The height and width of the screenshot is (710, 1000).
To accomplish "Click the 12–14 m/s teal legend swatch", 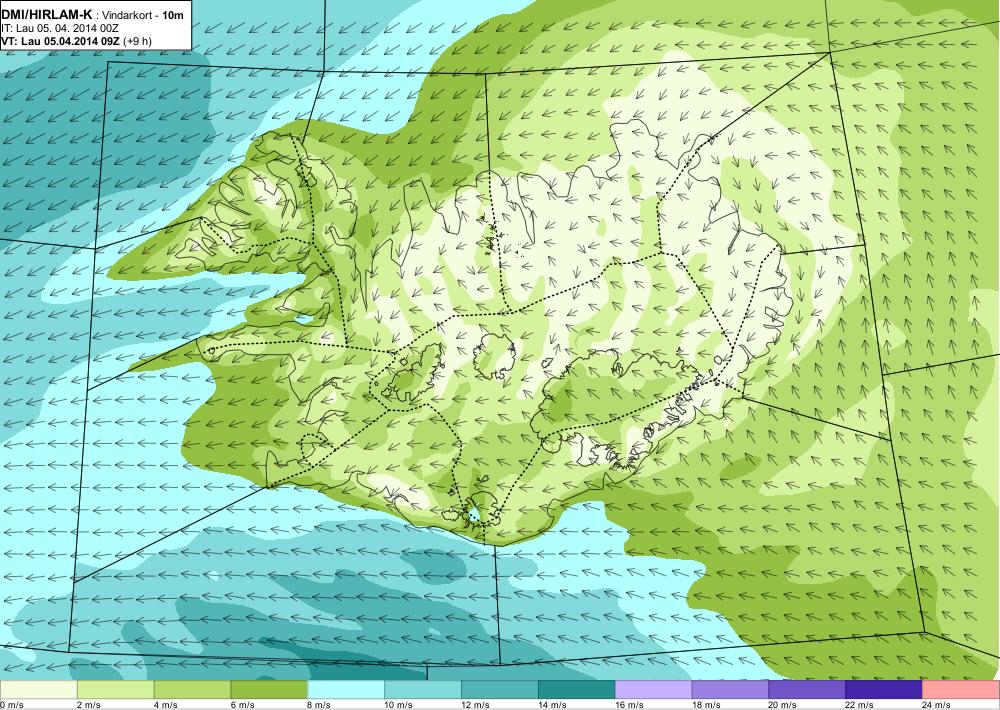I will [500, 690].
